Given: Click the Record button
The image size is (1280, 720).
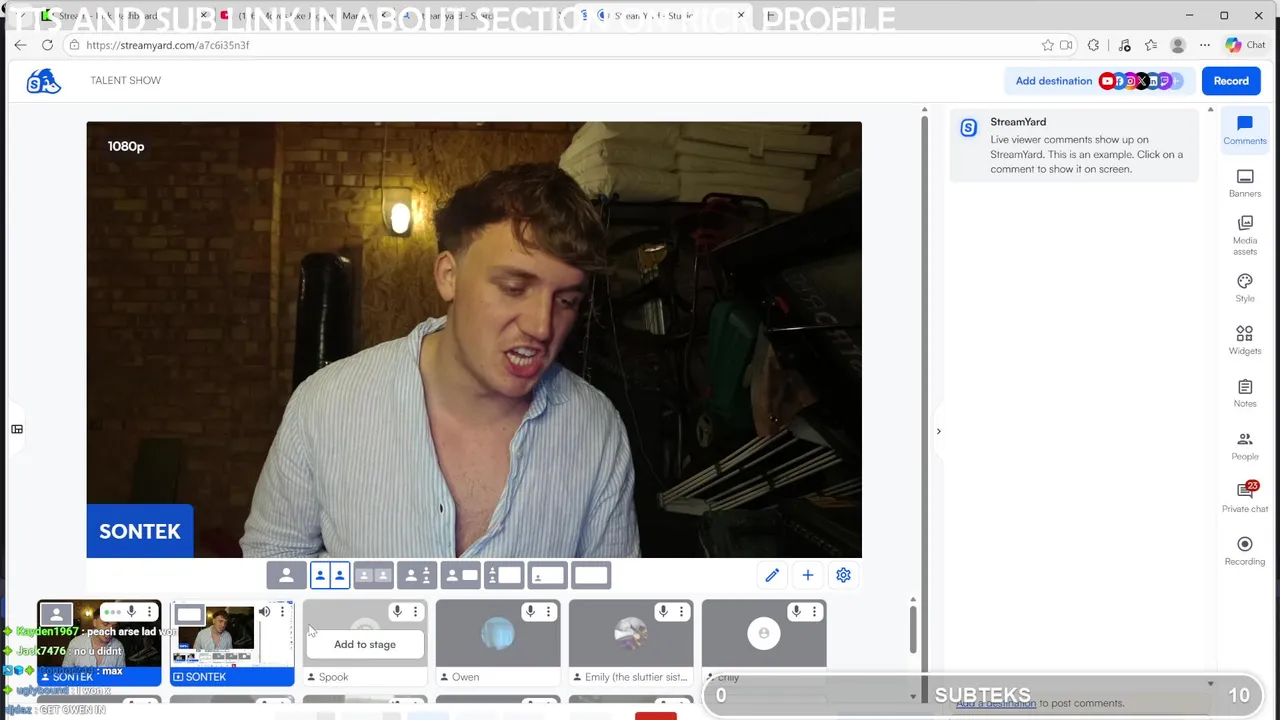Looking at the screenshot, I should point(1231,81).
